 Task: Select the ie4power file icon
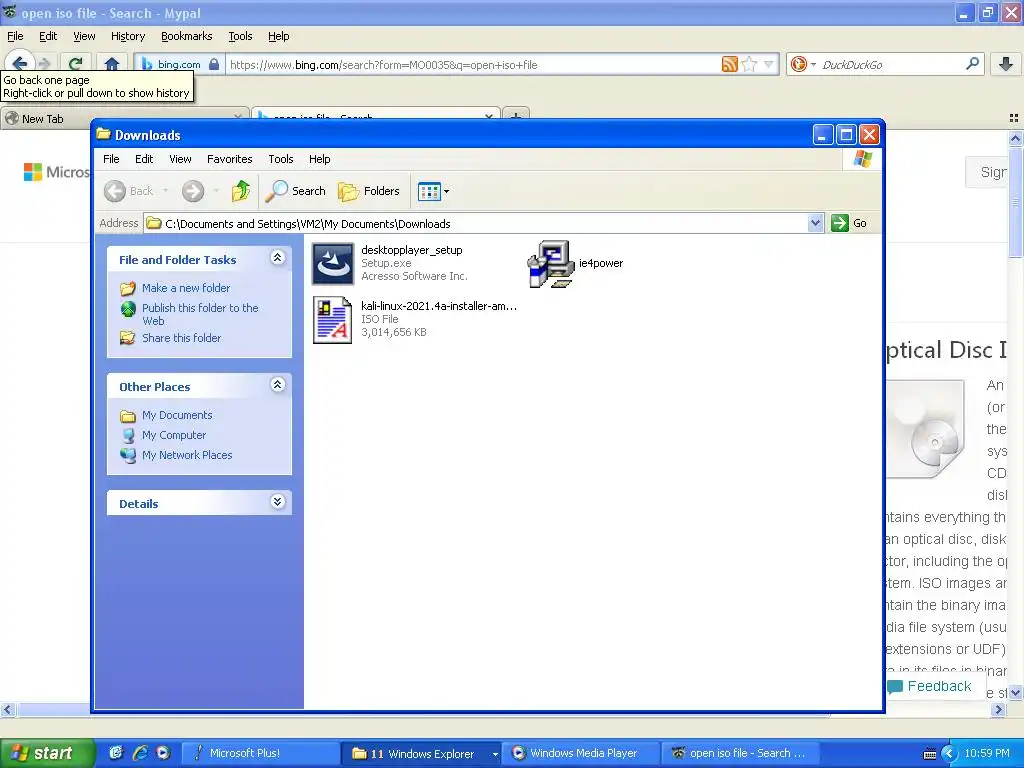(x=551, y=264)
